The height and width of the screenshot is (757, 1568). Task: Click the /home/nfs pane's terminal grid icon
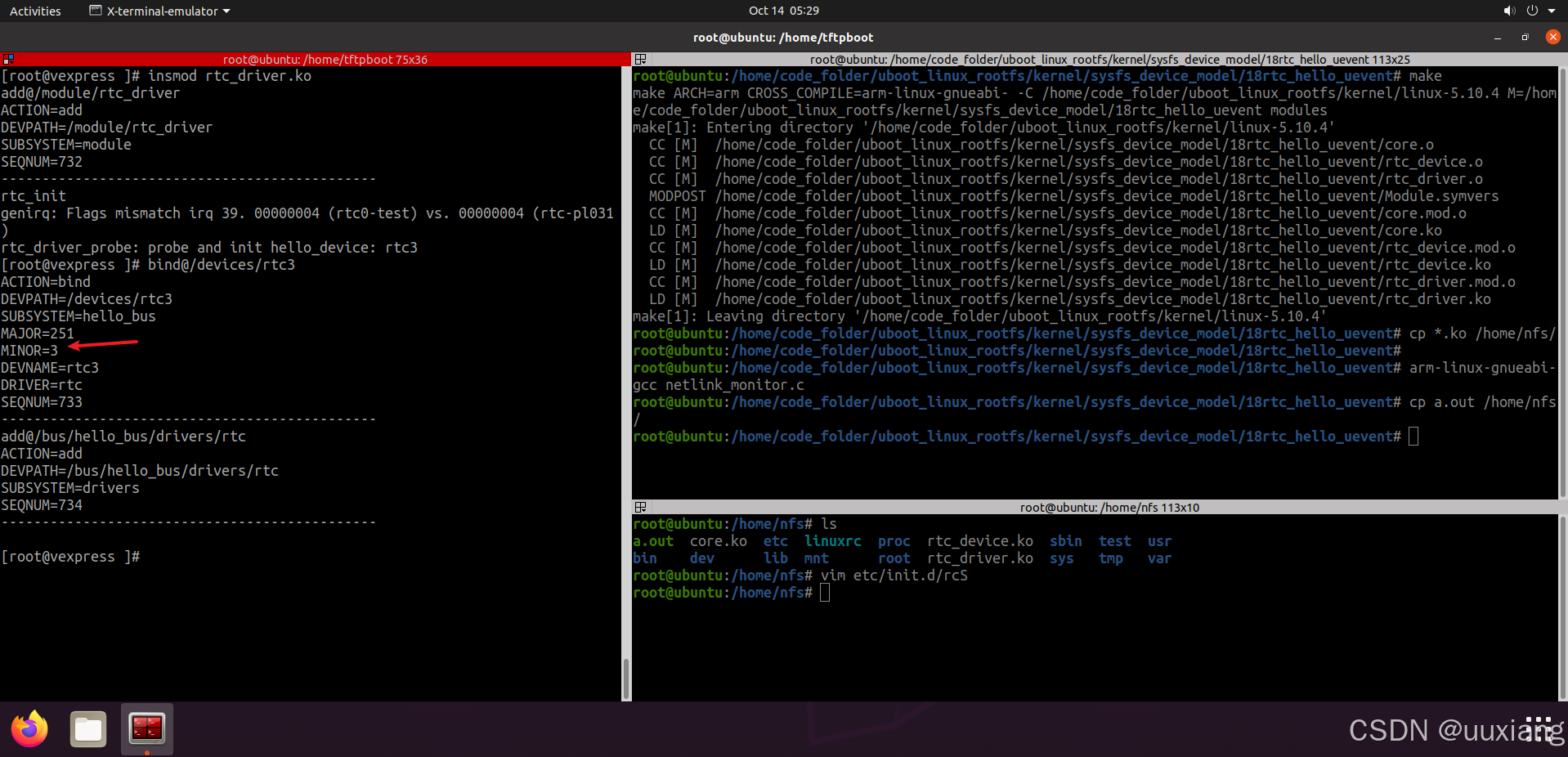pos(641,507)
